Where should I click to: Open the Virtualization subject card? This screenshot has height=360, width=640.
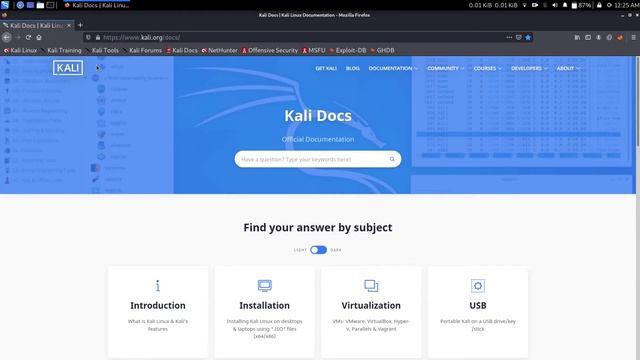point(371,312)
